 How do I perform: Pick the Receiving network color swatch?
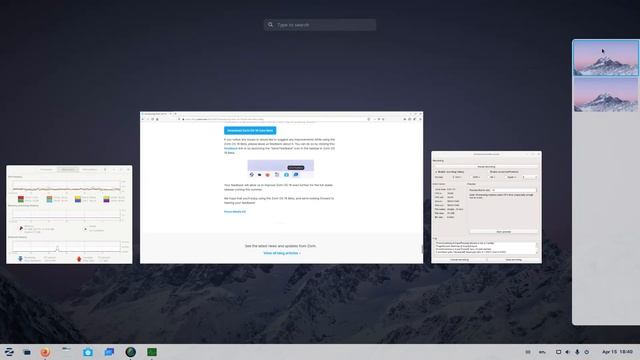click(x=20, y=259)
